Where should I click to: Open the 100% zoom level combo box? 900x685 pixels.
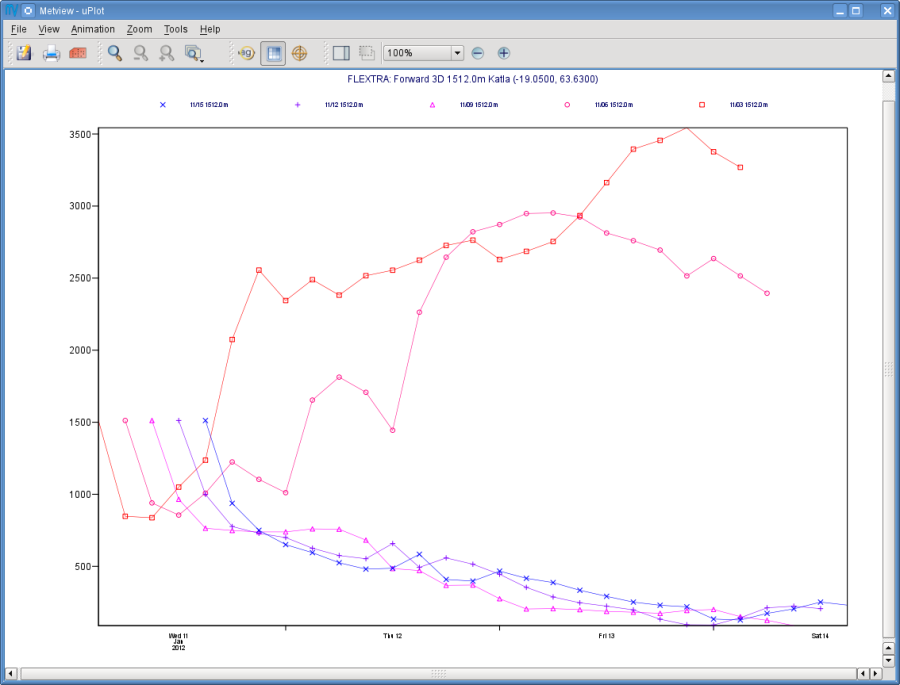pyautogui.click(x=423, y=53)
